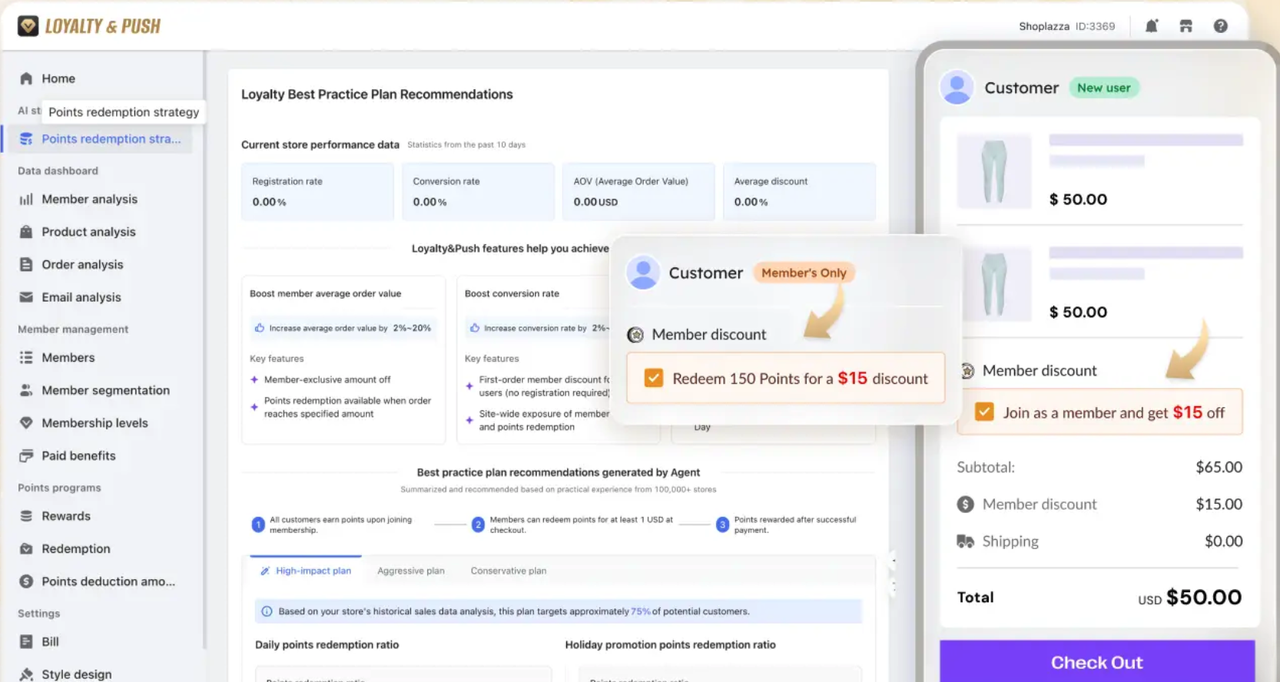1280x682 pixels.
Task: Click the first leggings product thumbnail
Action: coord(992,171)
